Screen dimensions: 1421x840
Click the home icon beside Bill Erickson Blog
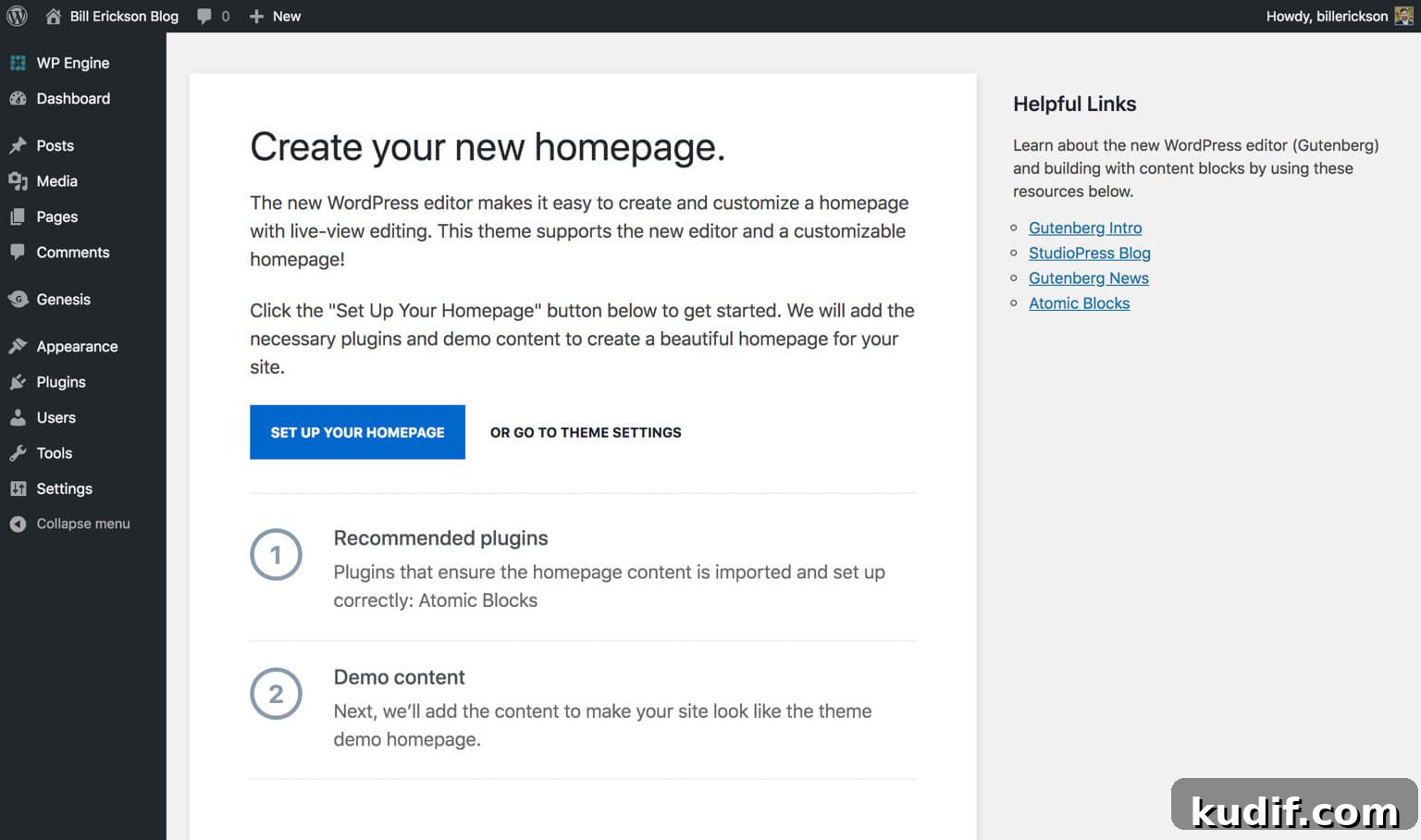pyautogui.click(x=54, y=16)
